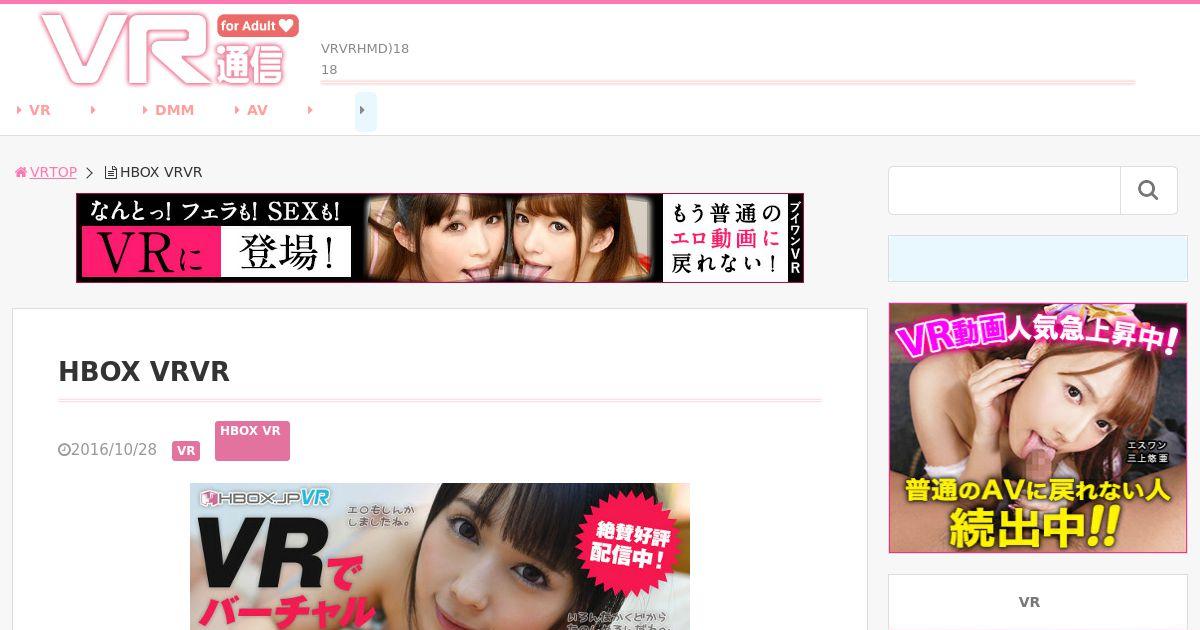Click the clock icon beside the date

click(x=64, y=450)
